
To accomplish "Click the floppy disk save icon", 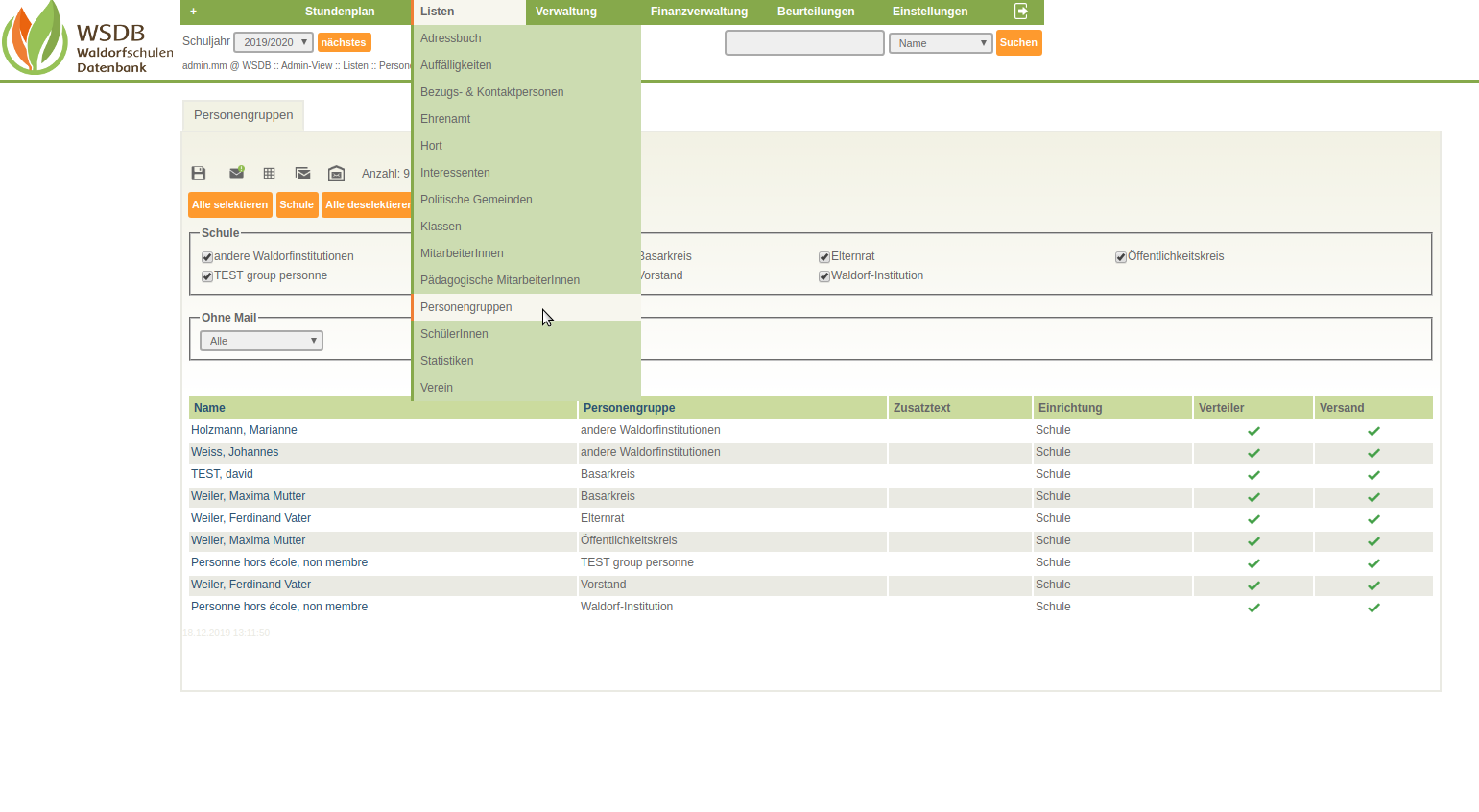I will point(199,174).
